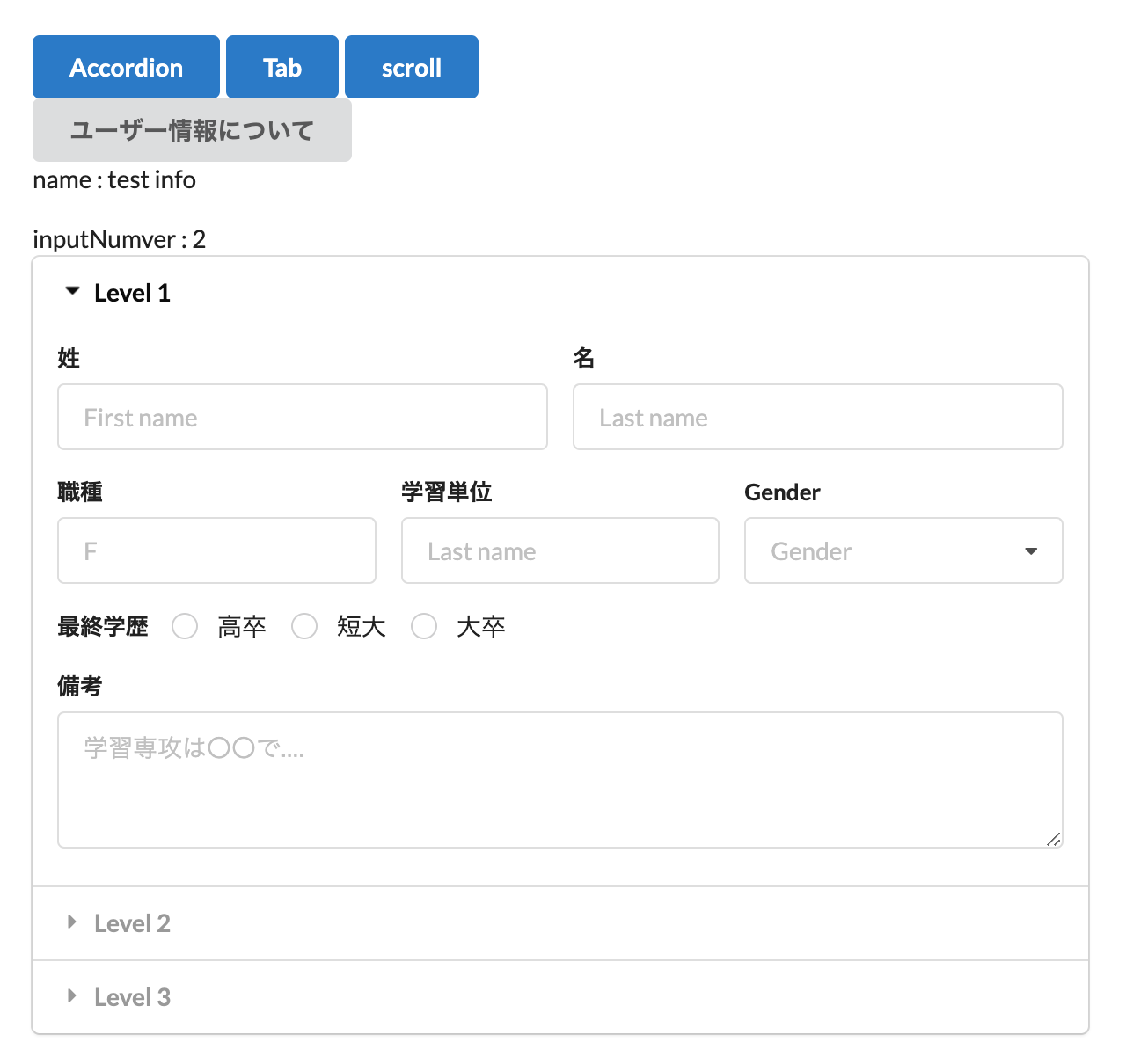This screenshot has width=1126, height=1064.
Task: Click the Level 1 section header
Action: [x=132, y=293]
